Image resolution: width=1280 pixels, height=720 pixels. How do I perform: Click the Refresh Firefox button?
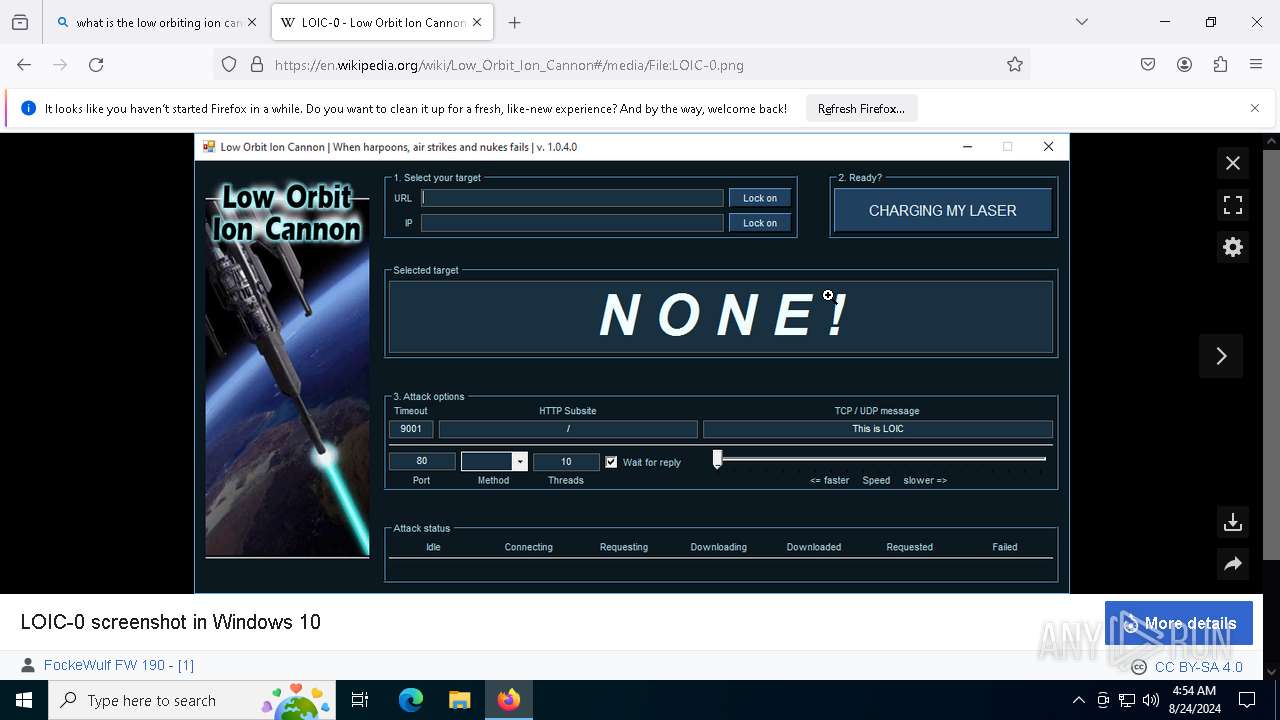(x=861, y=108)
